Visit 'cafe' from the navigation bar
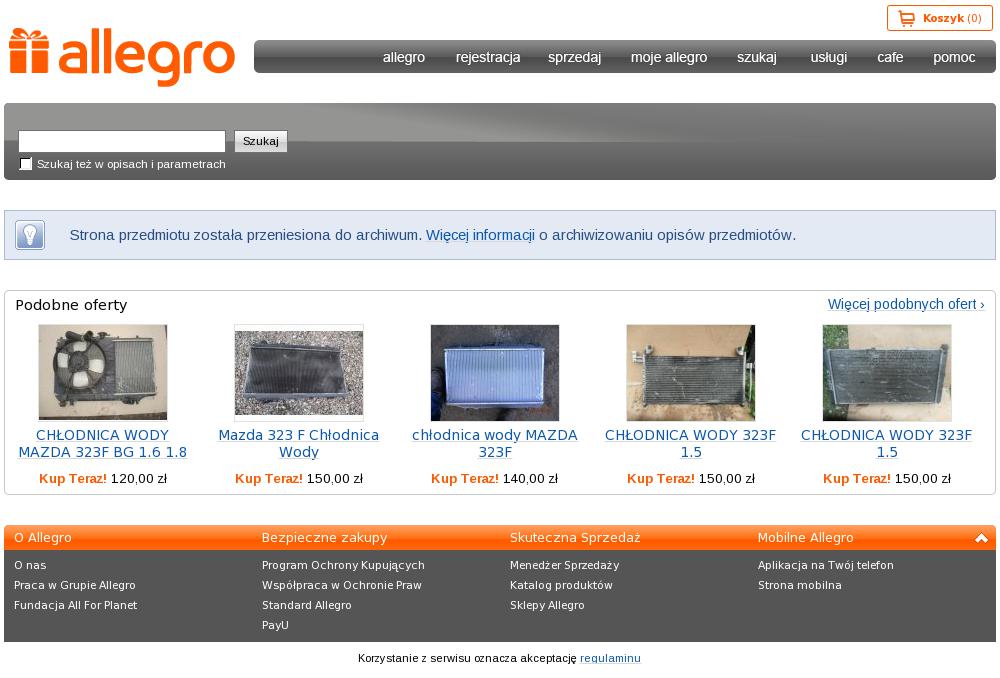Screen dimensions: 1000x678 [x=890, y=57]
